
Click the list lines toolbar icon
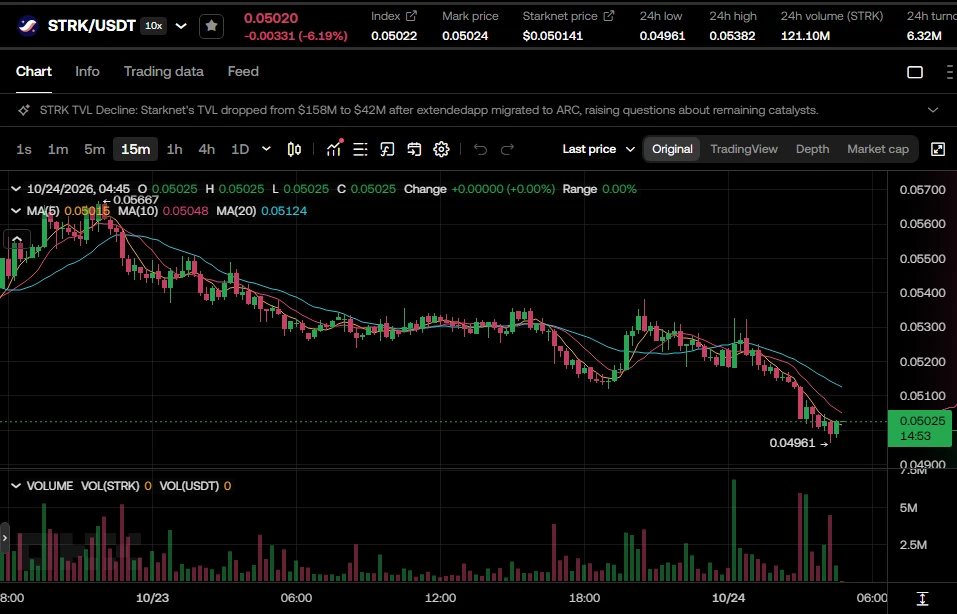pyautogui.click(x=360, y=149)
